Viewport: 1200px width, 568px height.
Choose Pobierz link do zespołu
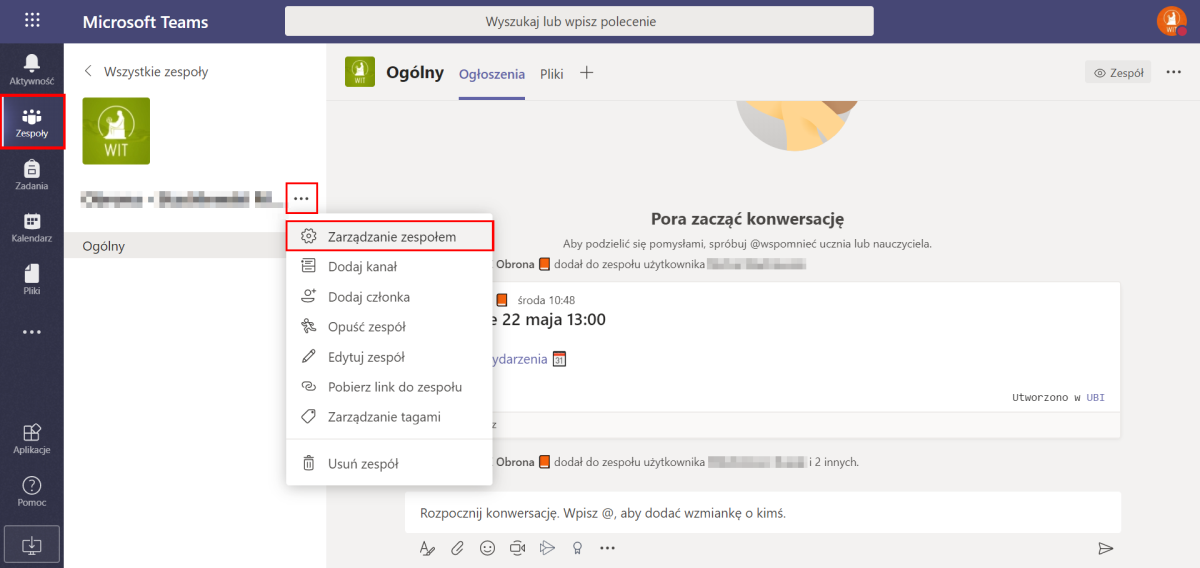(x=390, y=387)
